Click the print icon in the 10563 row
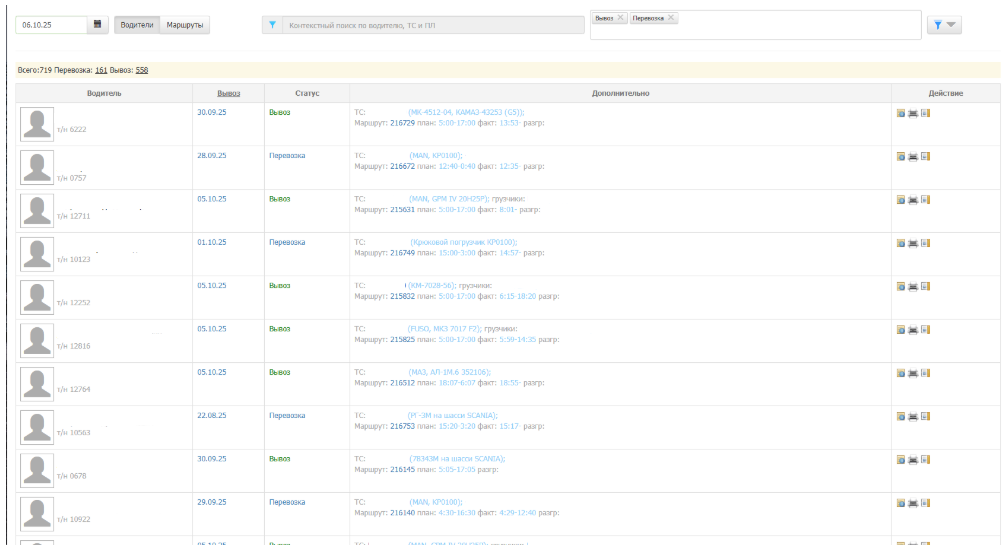1005x550 pixels. (x=913, y=415)
